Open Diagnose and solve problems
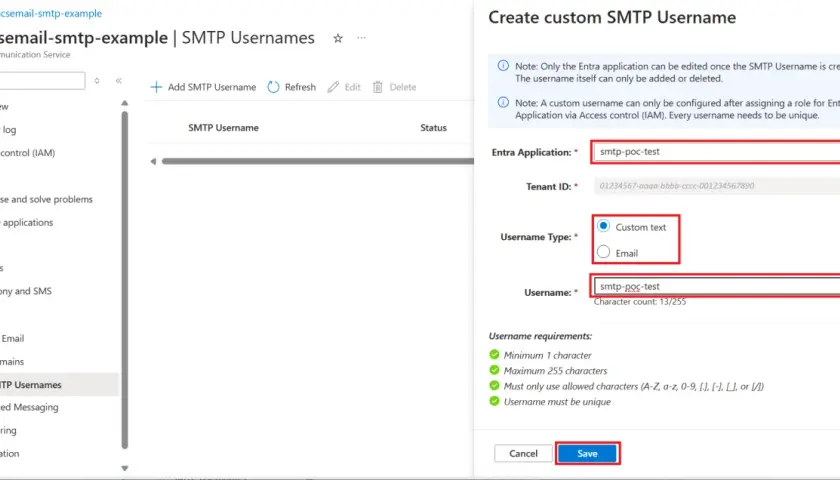The height and width of the screenshot is (480, 840). tap(46, 199)
